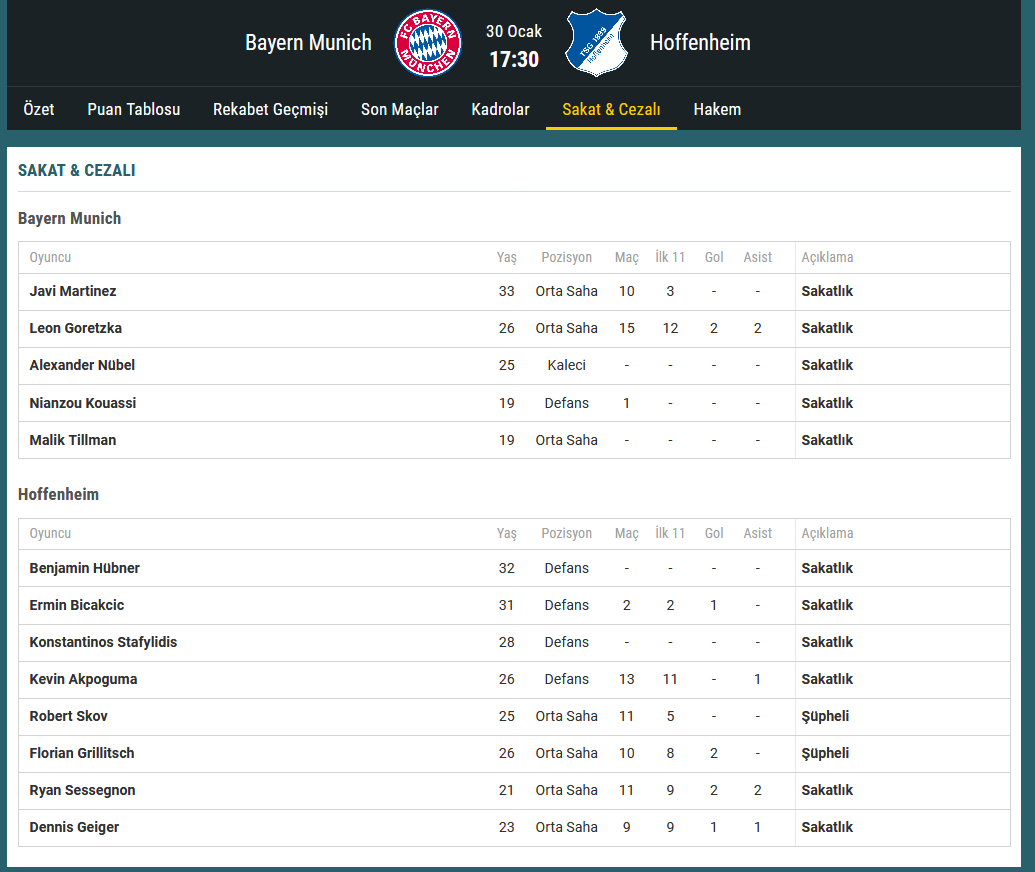This screenshot has width=1035, height=872.
Task: Click the FC Bayern München crest logo
Action: point(428,43)
